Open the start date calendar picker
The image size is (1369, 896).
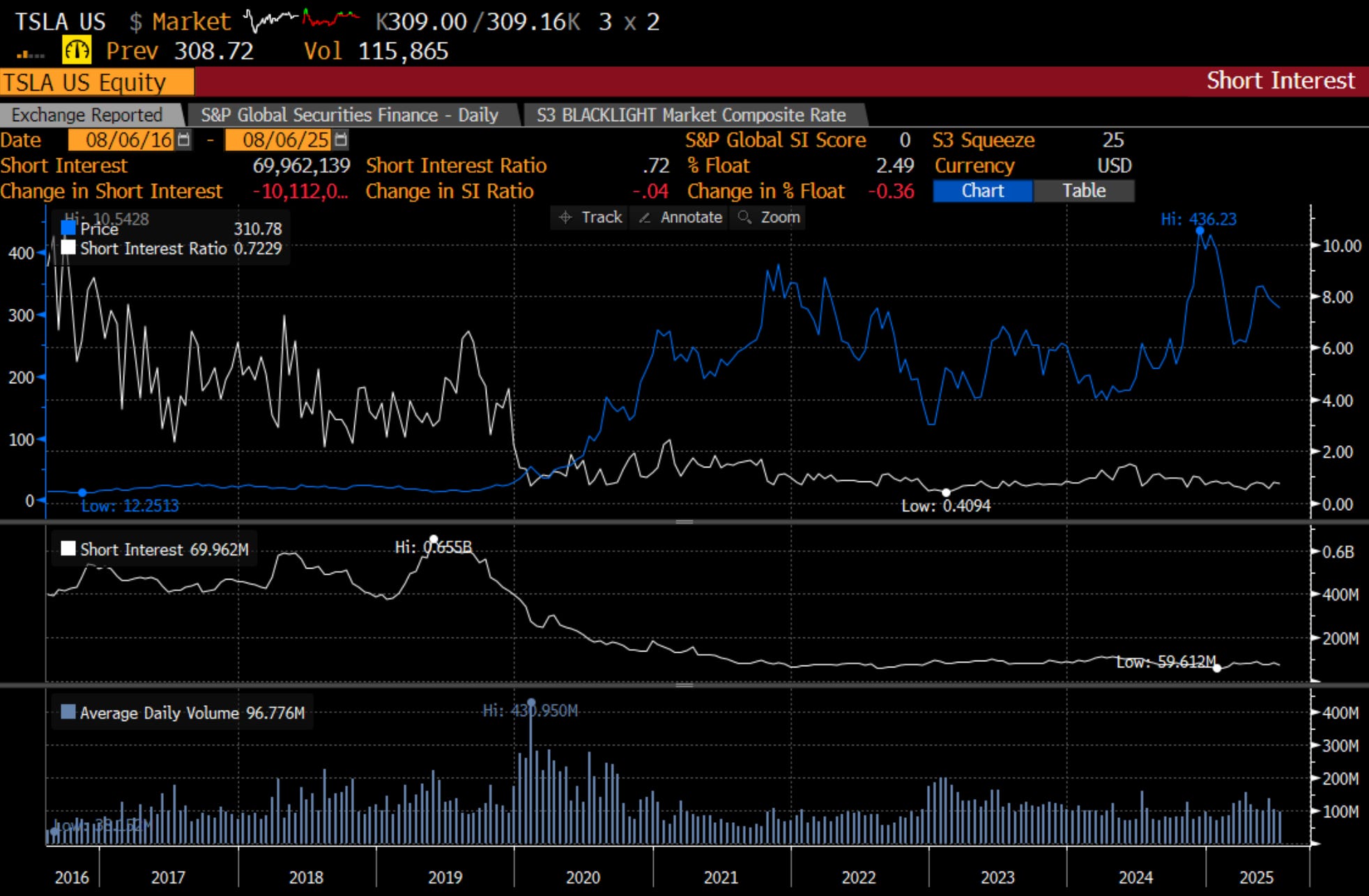tap(183, 140)
